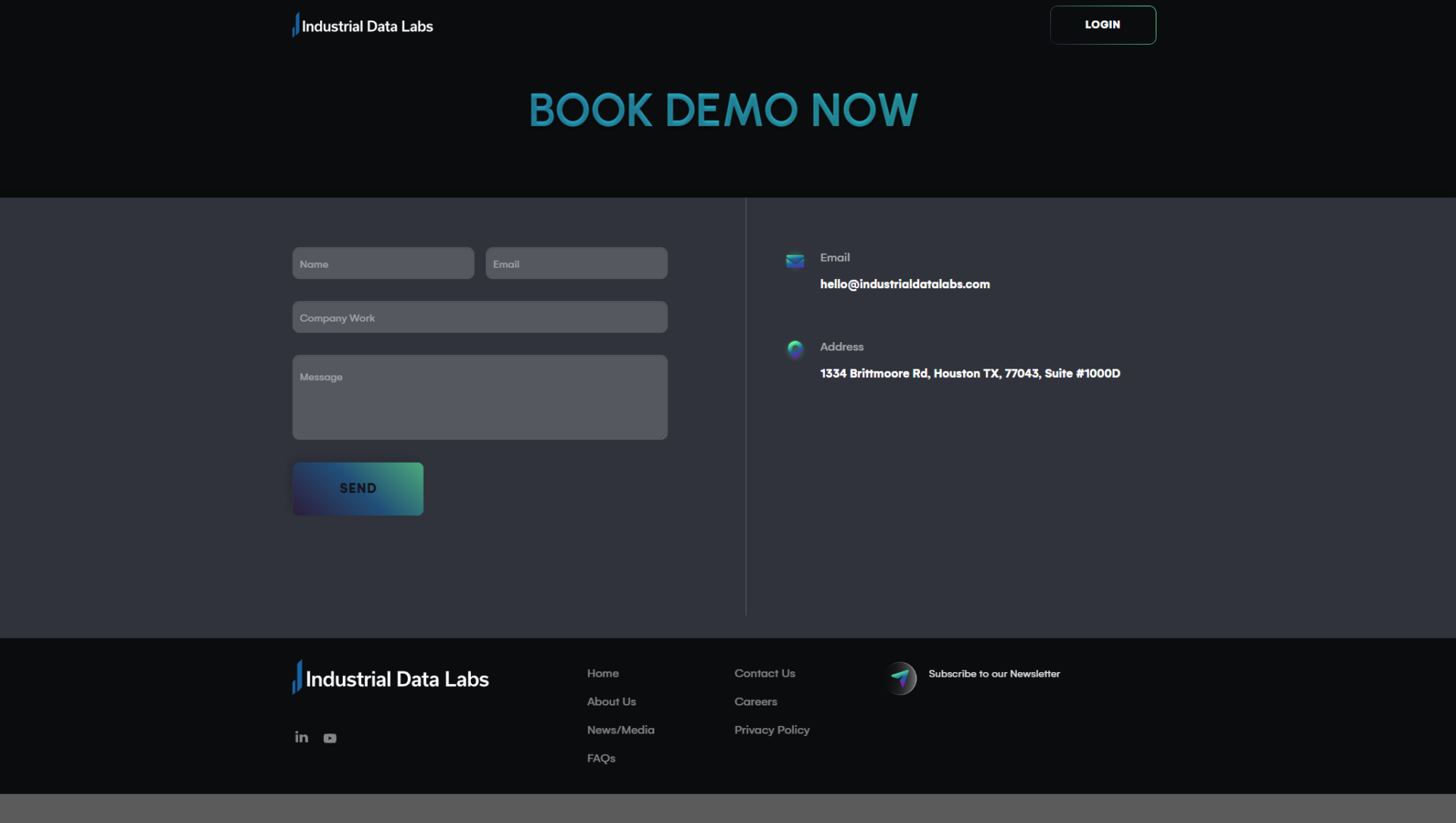The height and width of the screenshot is (823, 1456).
Task: Click Subscribe to our Newsletter
Action: pyautogui.click(x=994, y=673)
